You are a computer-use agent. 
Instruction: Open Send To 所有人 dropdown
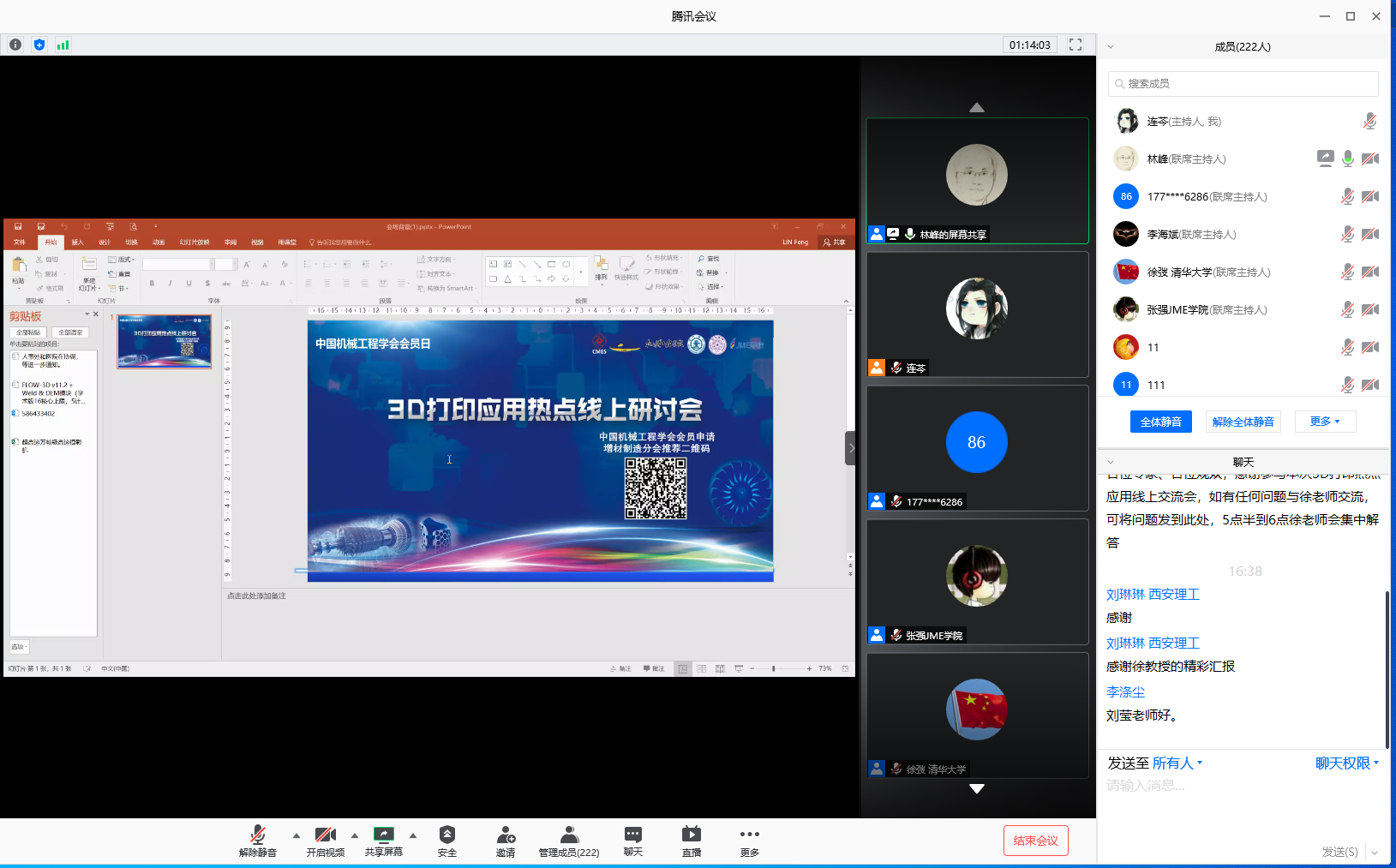point(1177,763)
